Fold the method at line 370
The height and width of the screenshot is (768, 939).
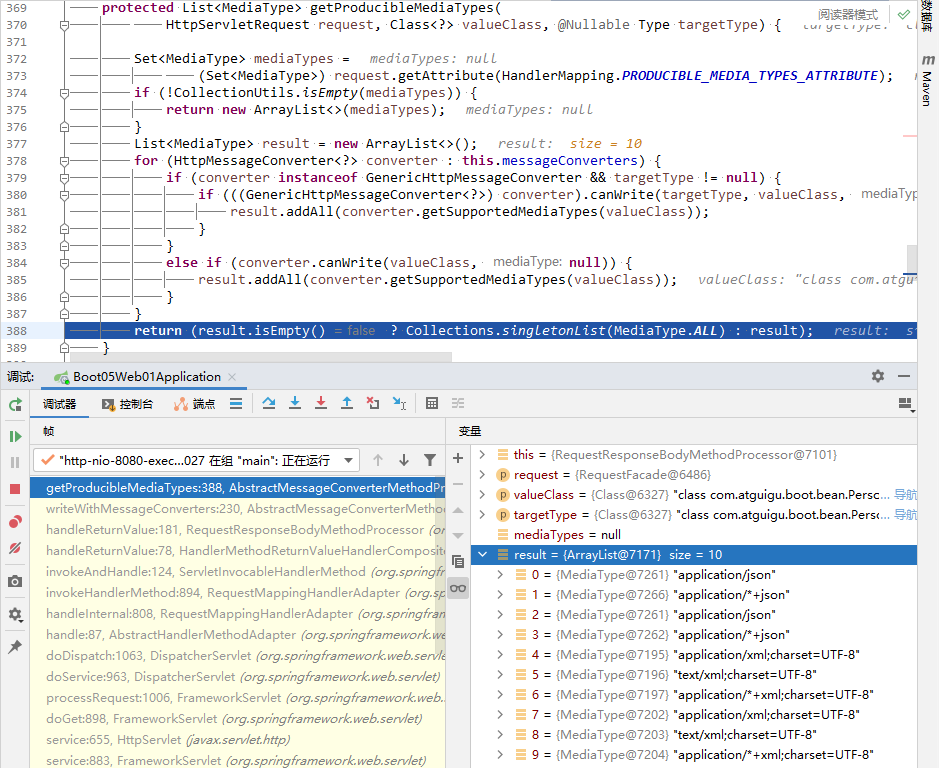(x=65, y=25)
